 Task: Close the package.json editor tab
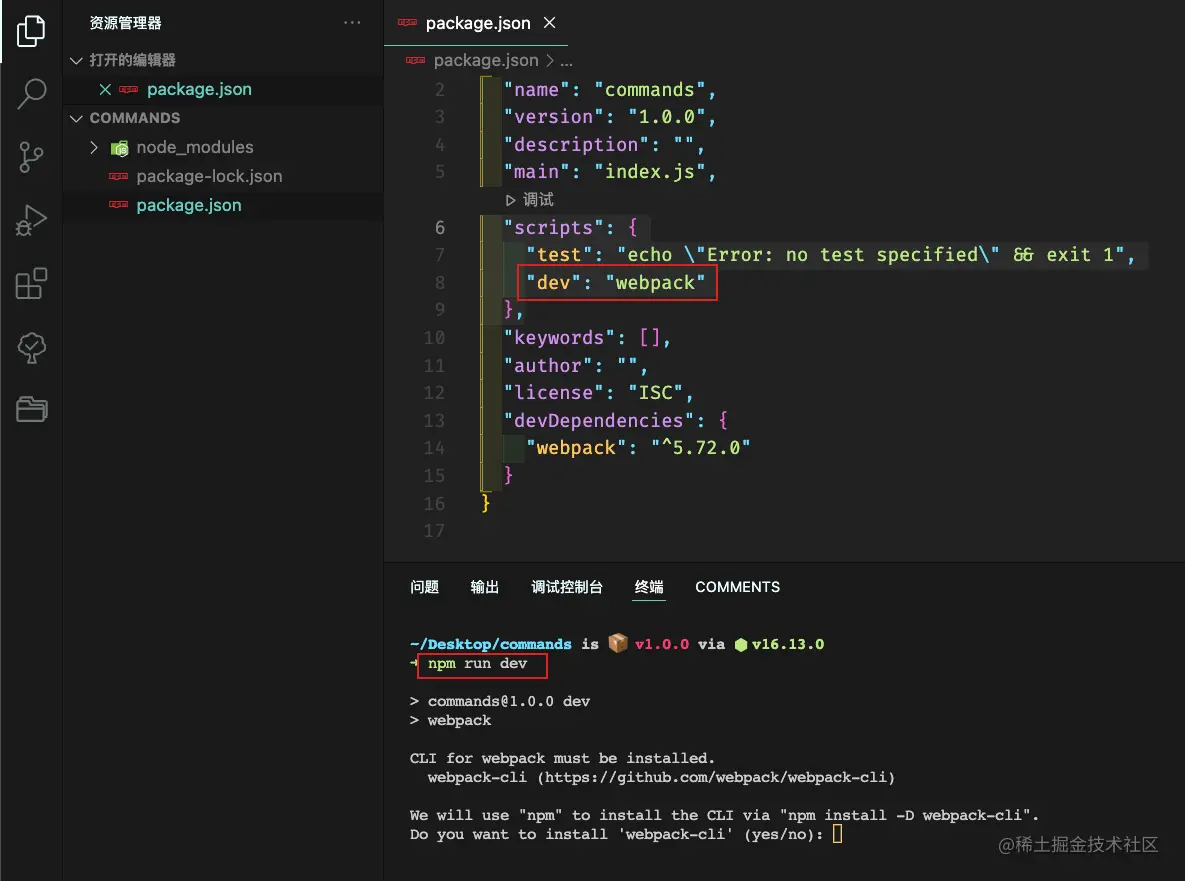(x=549, y=23)
